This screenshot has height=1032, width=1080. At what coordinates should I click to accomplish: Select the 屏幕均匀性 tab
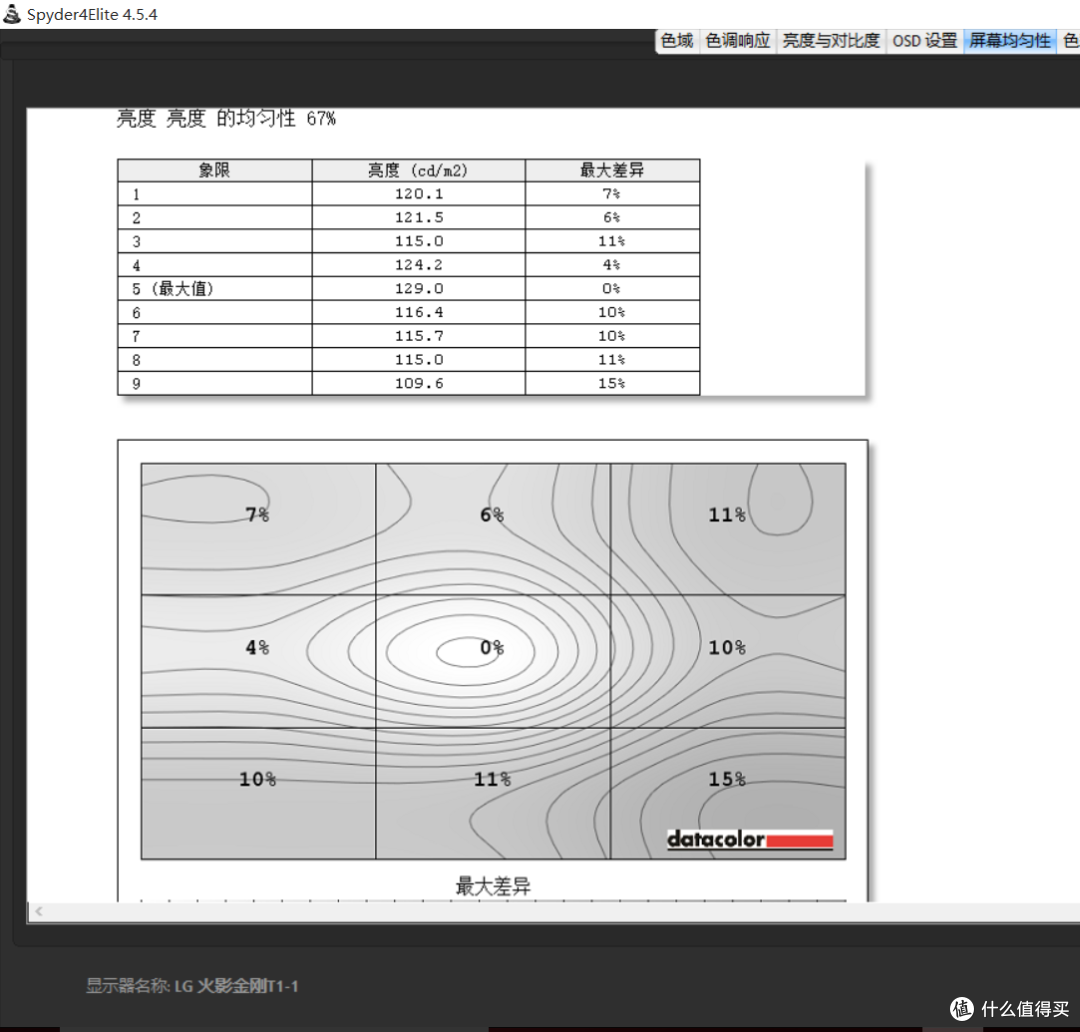pyautogui.click(x=1010, y=41)
